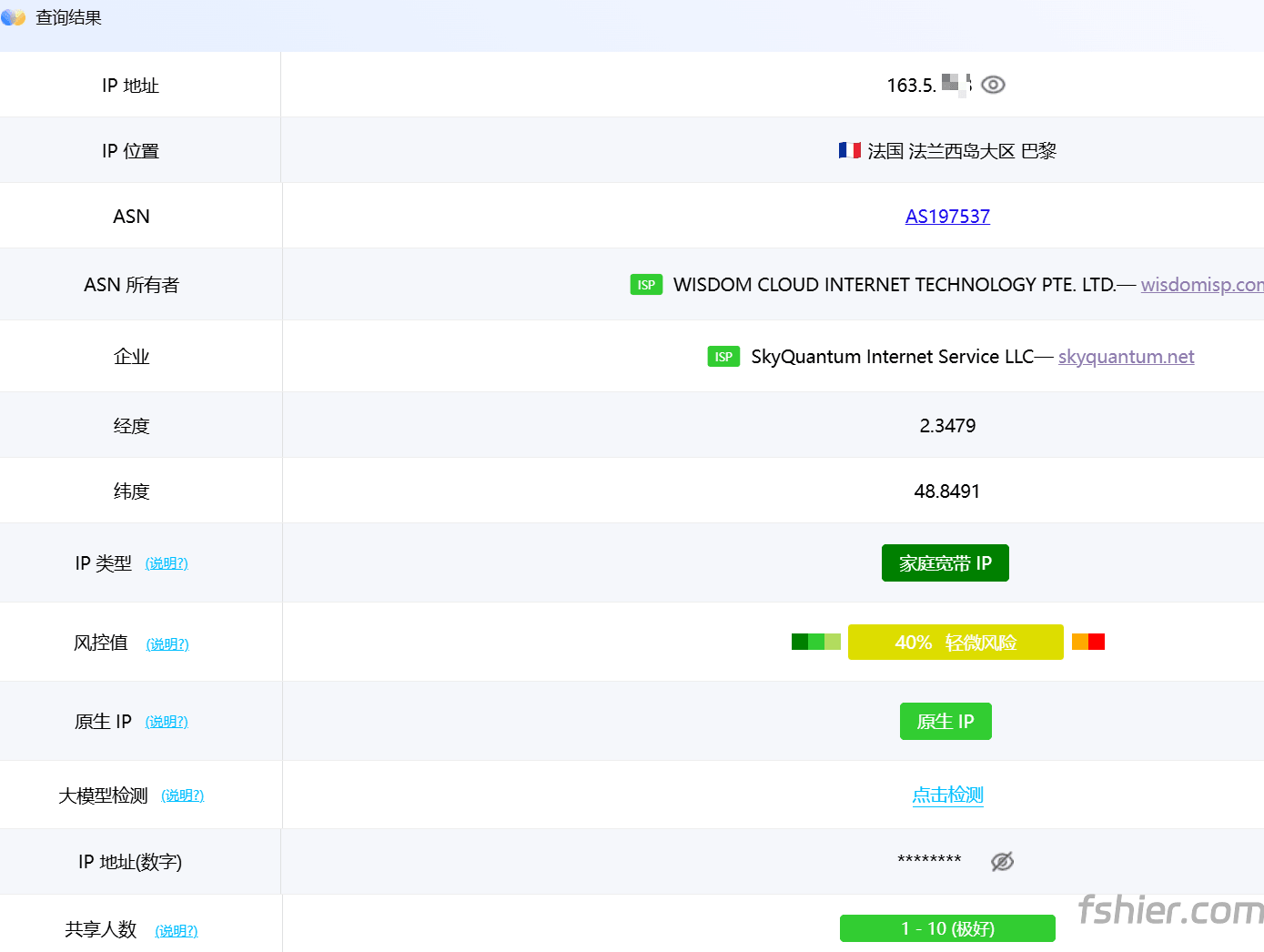Open the large model detection explanation link

(183, 795)
